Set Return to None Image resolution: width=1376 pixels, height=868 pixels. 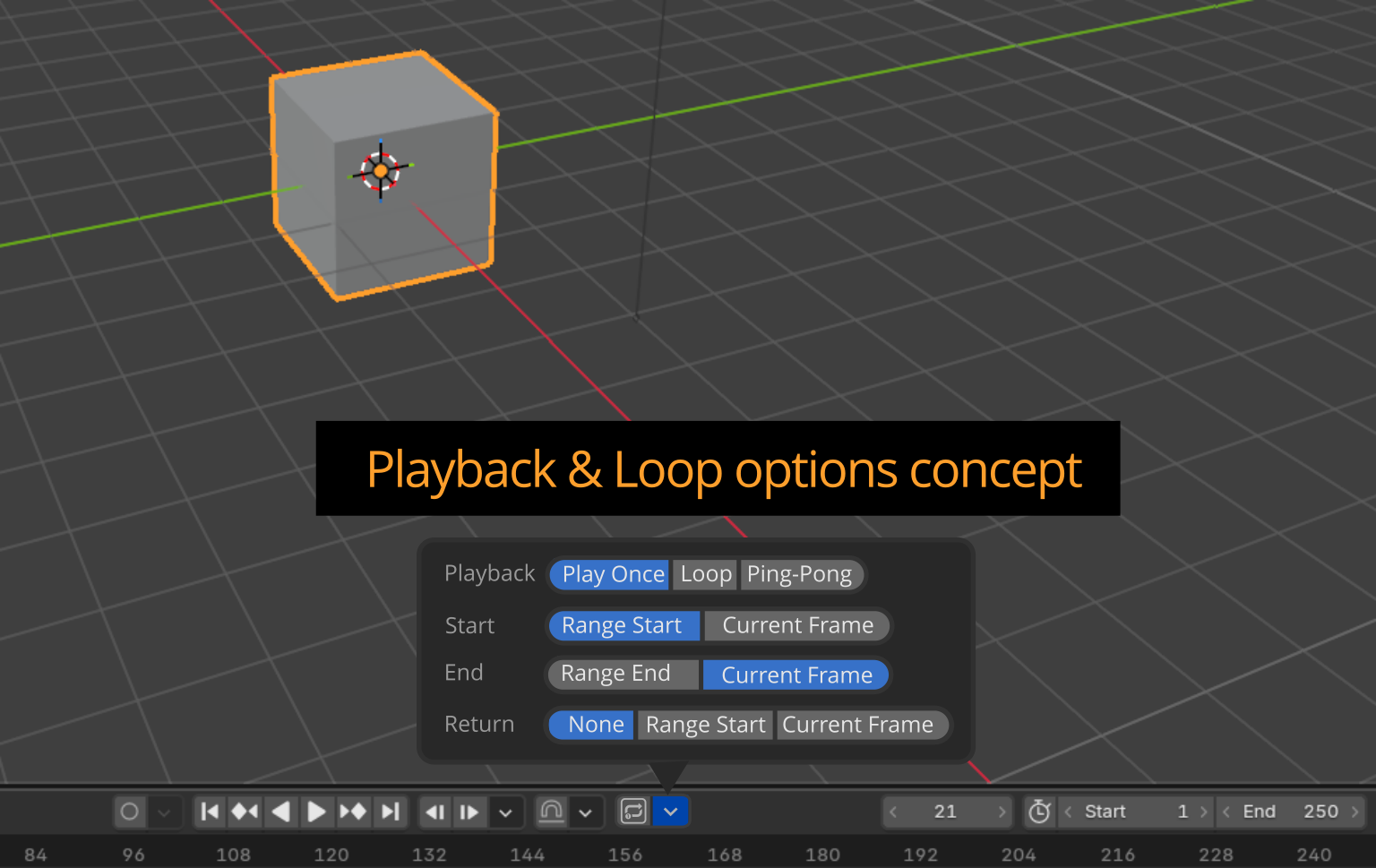[591, 725]
